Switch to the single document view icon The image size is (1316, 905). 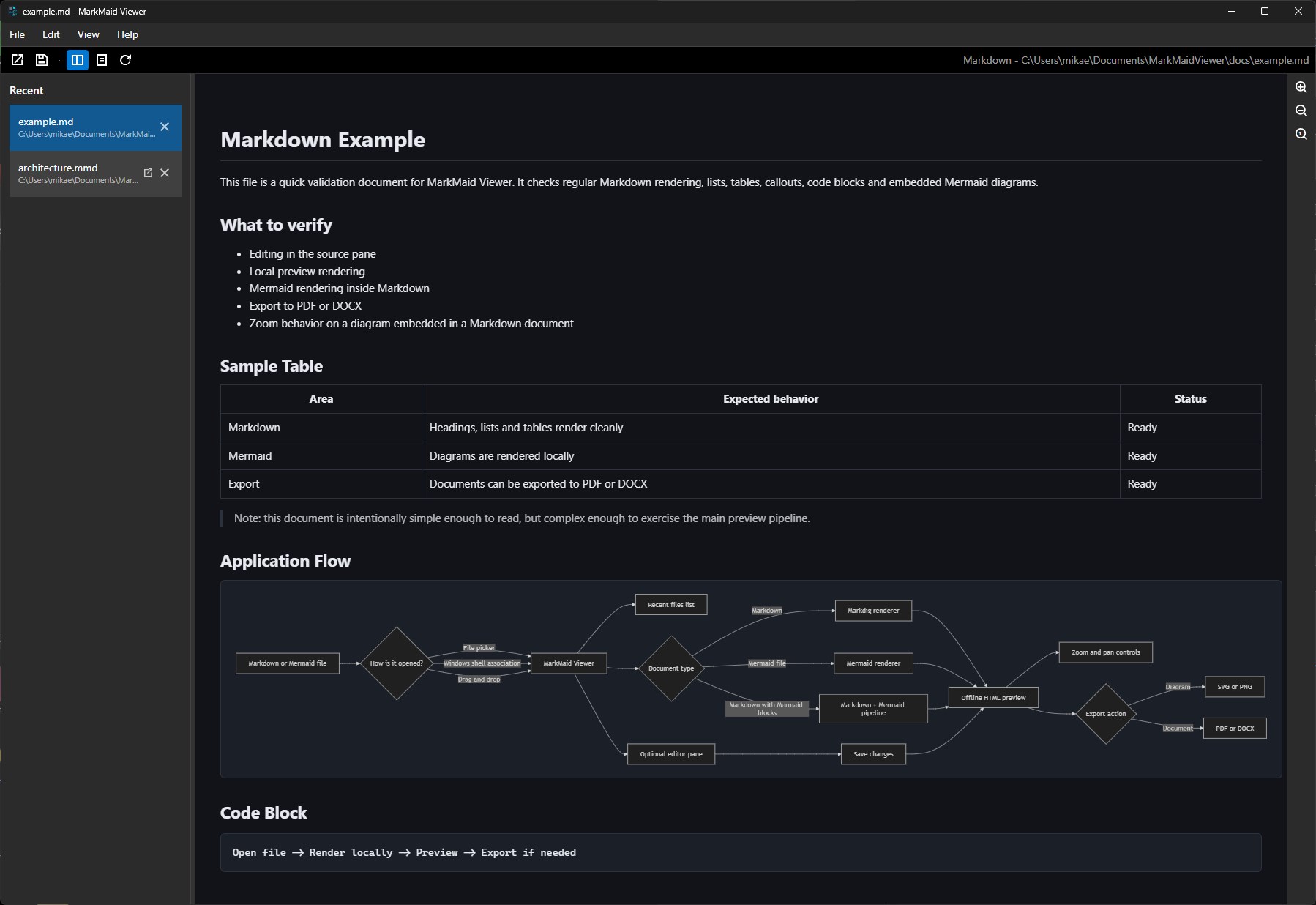click(x=102, y=60)
